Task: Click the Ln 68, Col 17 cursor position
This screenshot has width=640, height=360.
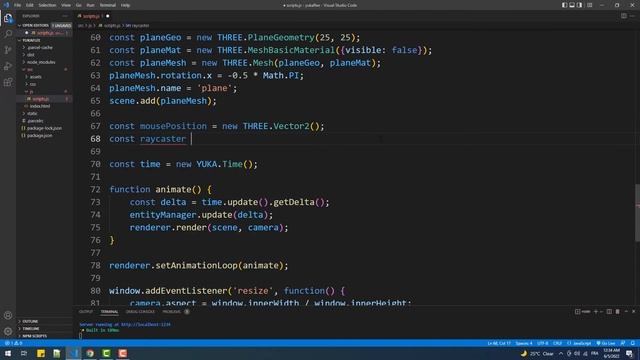Action: pos(499,343)
